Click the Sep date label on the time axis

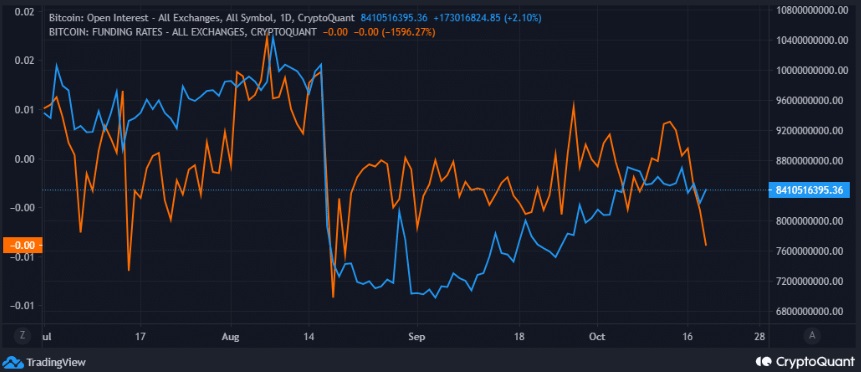click(x=417, y=336)
